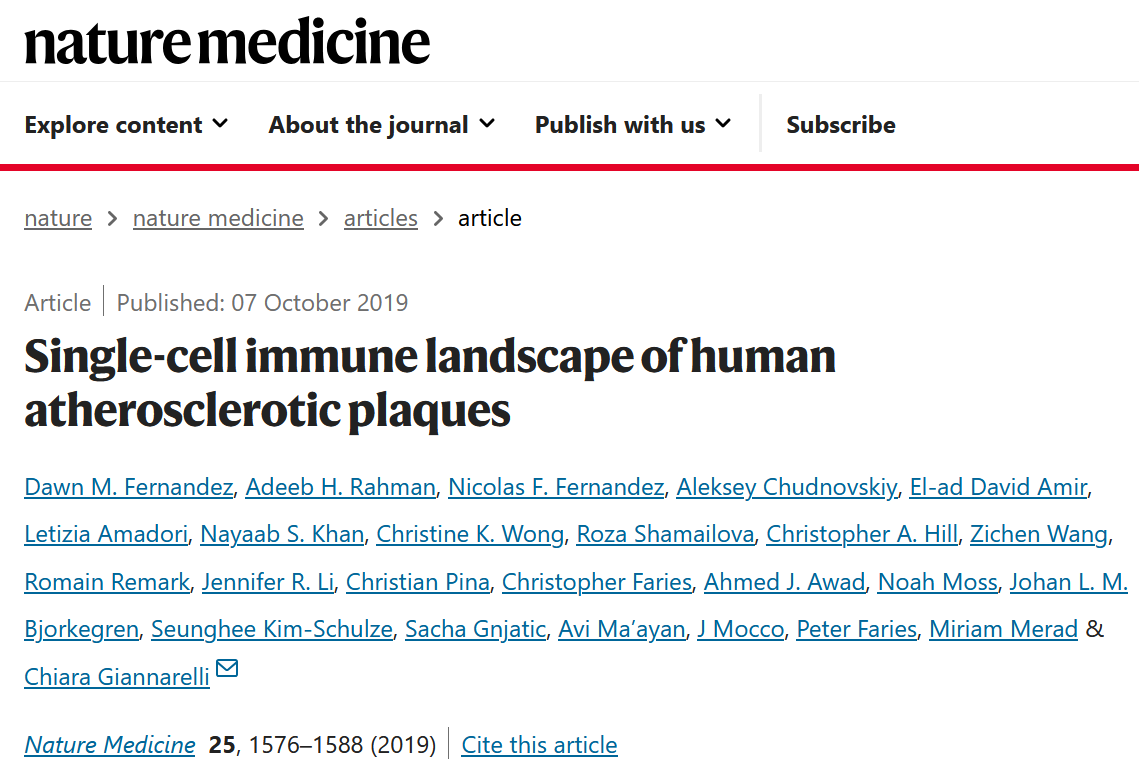Viewport: 1139px width, 782px height.
Task: Click the Subscribe menu item
Action: pyautogui.click(x=840, y=125)
